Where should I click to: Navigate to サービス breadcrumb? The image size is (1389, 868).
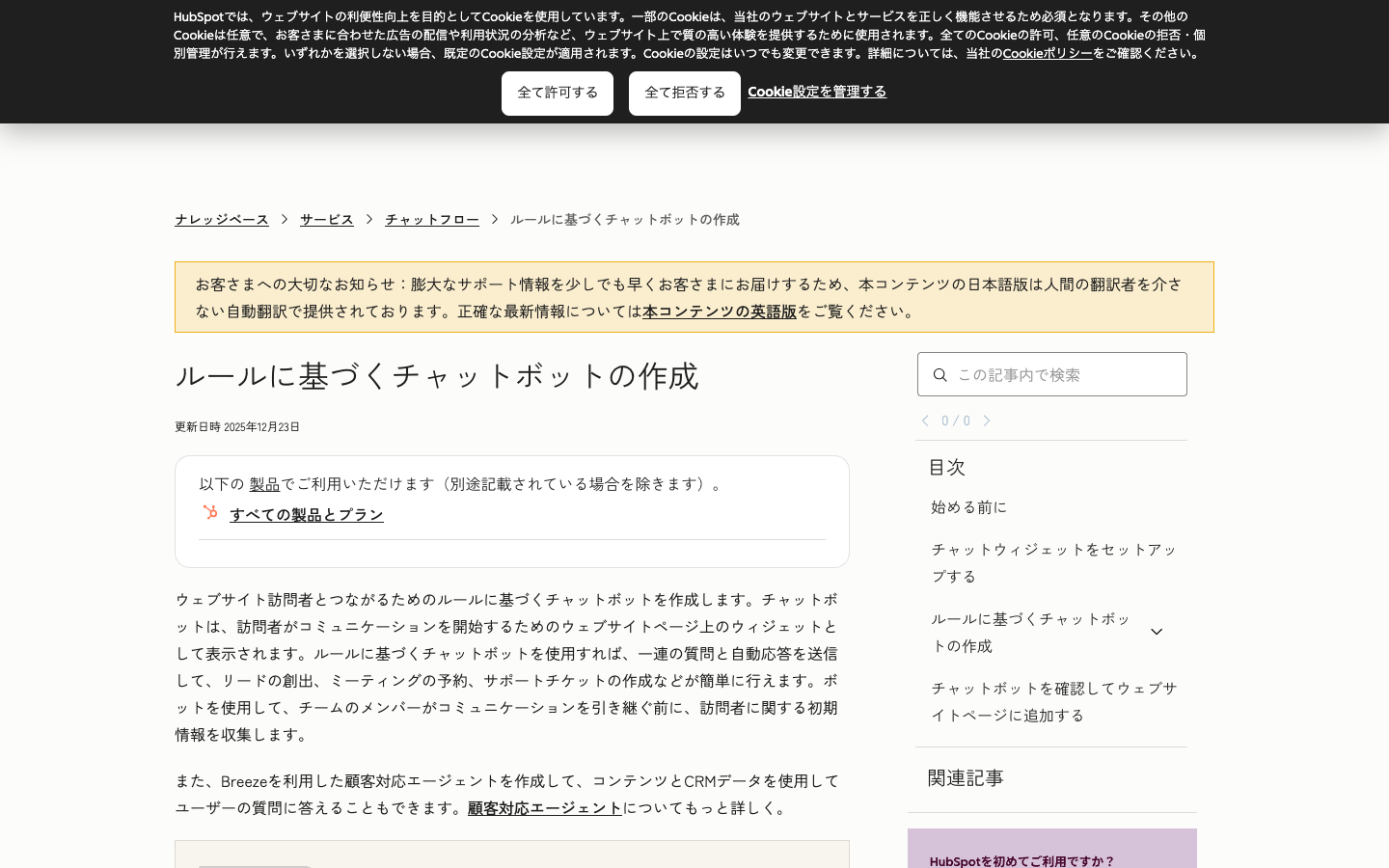pos(326,219)
